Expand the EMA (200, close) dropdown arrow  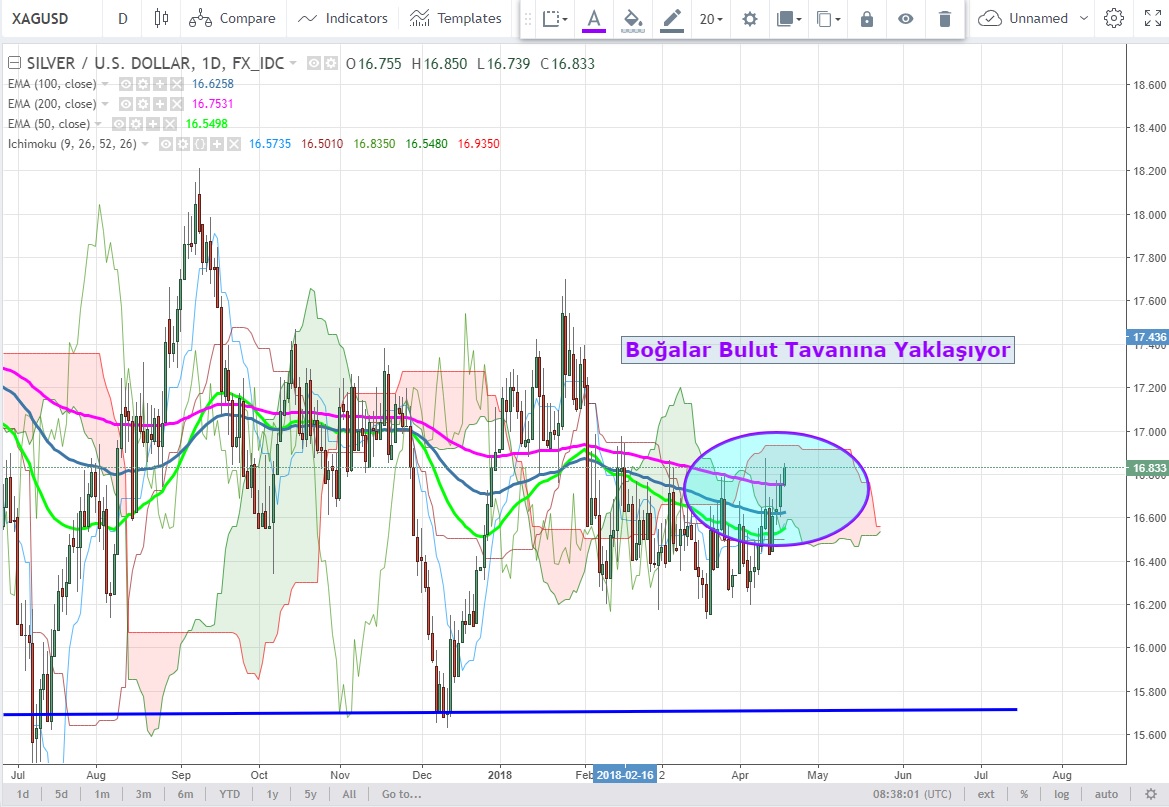point(107,104)
